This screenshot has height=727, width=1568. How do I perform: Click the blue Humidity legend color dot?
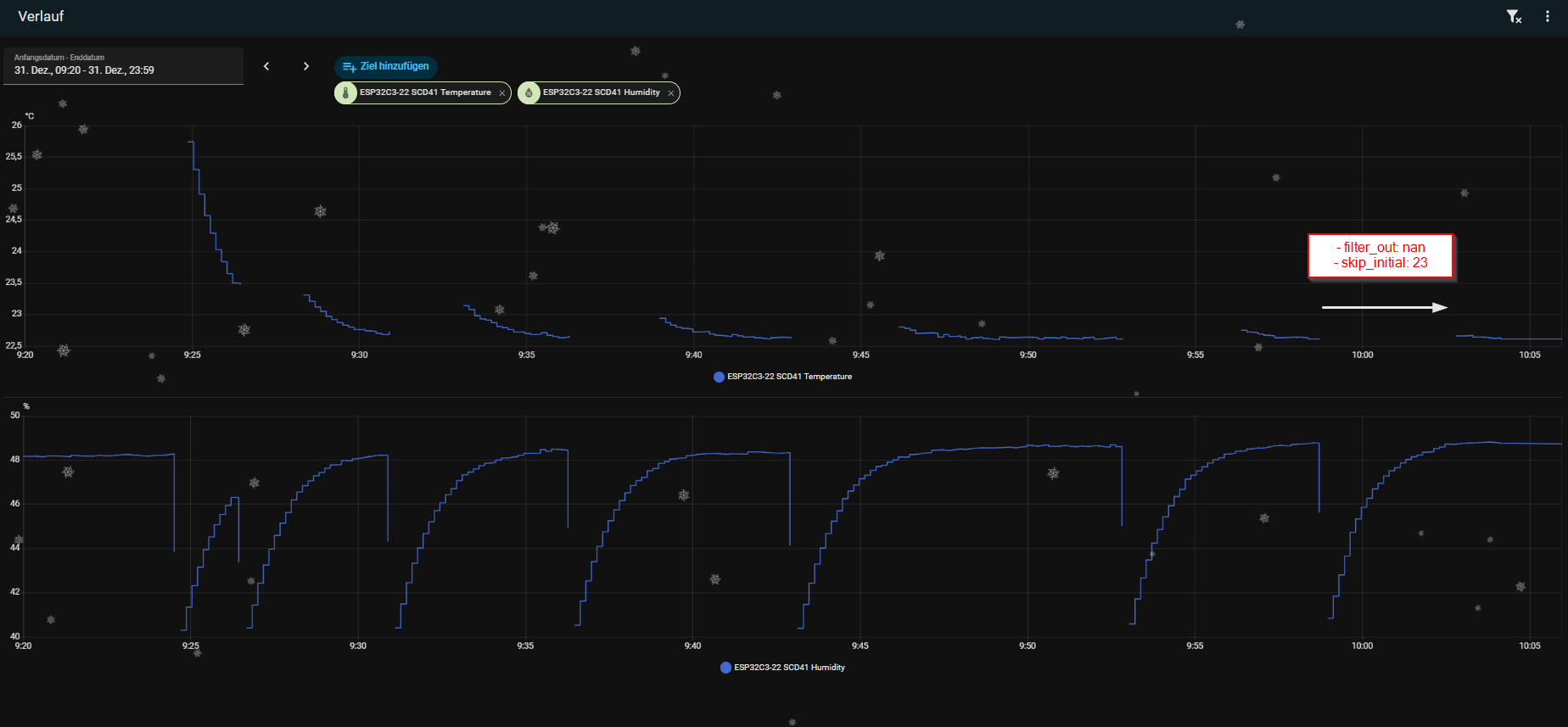click(x=725, y=668)
